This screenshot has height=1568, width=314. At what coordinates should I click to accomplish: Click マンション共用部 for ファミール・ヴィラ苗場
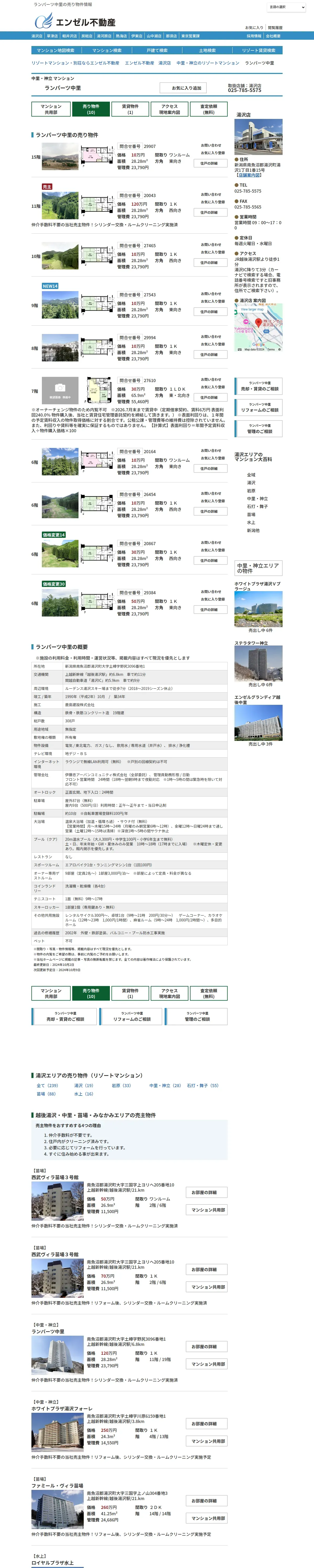[207, 1519]
